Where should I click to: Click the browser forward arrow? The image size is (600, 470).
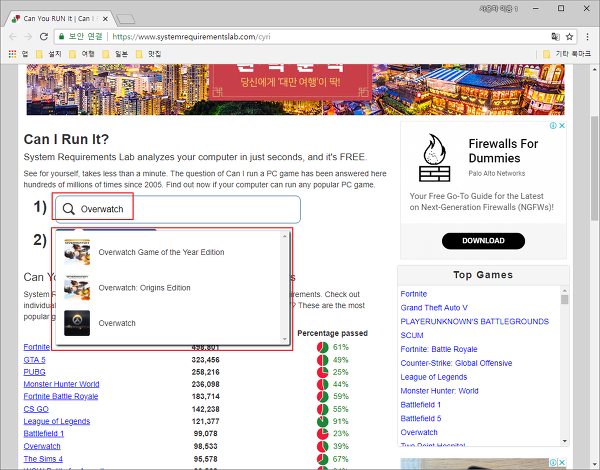point(28,37)
